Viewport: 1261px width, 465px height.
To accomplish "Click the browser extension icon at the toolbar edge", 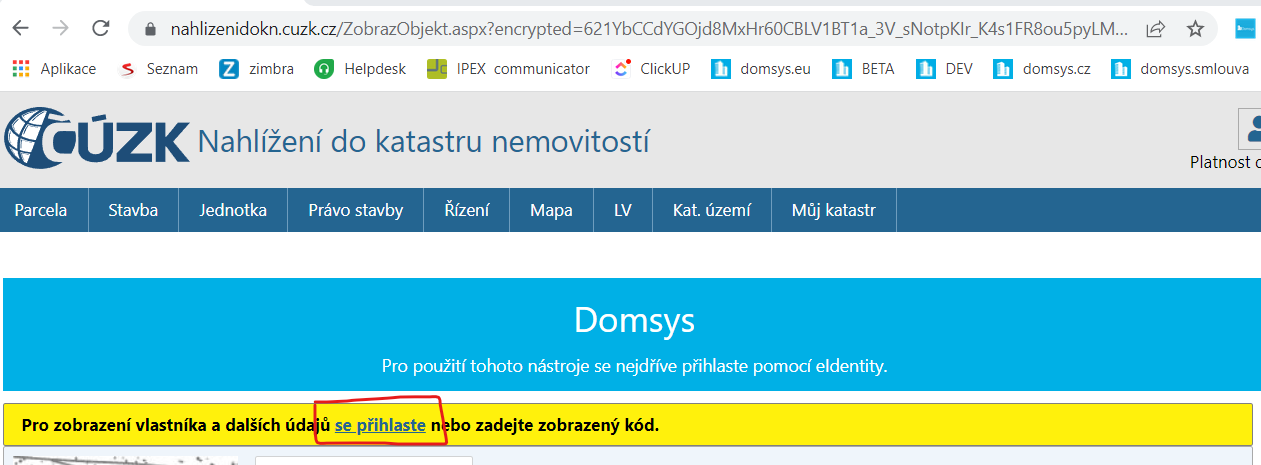I will pyautogui.click(x=1246, y=29).
